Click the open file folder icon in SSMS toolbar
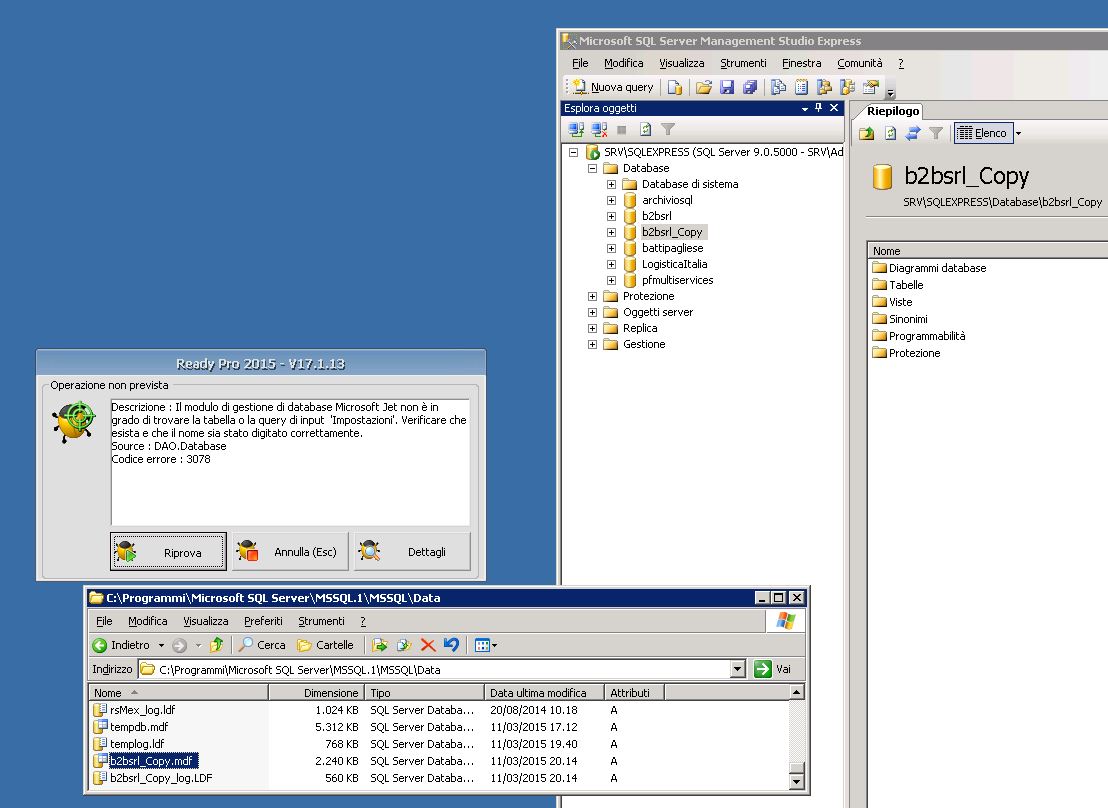Screen dimensions: 1108x808 tap(704, 87)
